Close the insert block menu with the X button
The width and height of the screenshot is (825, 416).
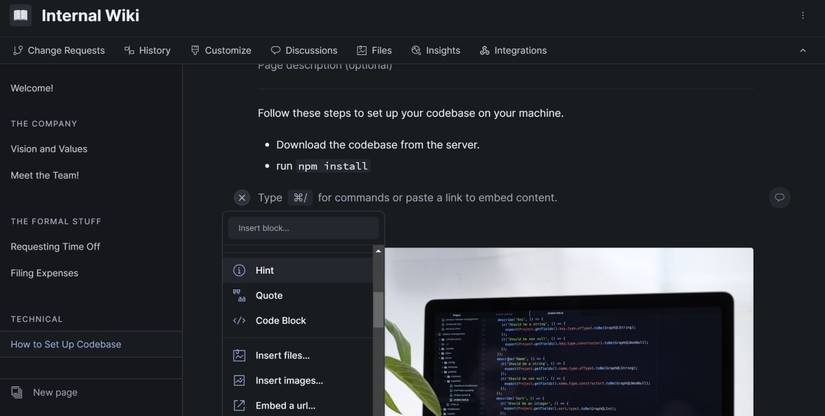click(x=242, y=198)
